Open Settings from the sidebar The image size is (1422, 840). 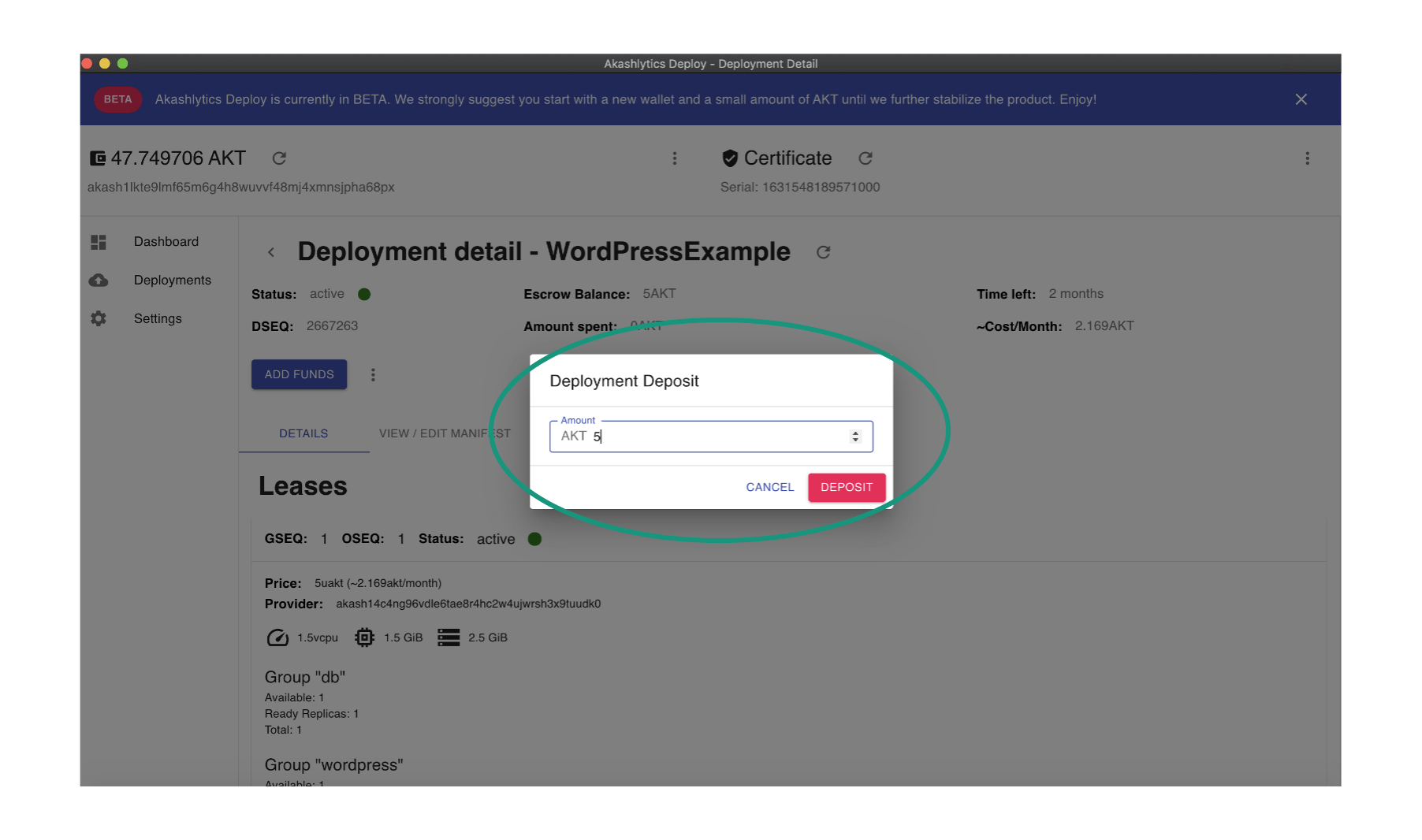point(158,318)
